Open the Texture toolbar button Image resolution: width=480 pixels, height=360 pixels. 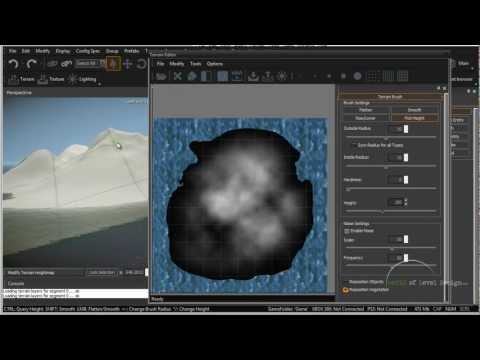(x=51, y=79)
